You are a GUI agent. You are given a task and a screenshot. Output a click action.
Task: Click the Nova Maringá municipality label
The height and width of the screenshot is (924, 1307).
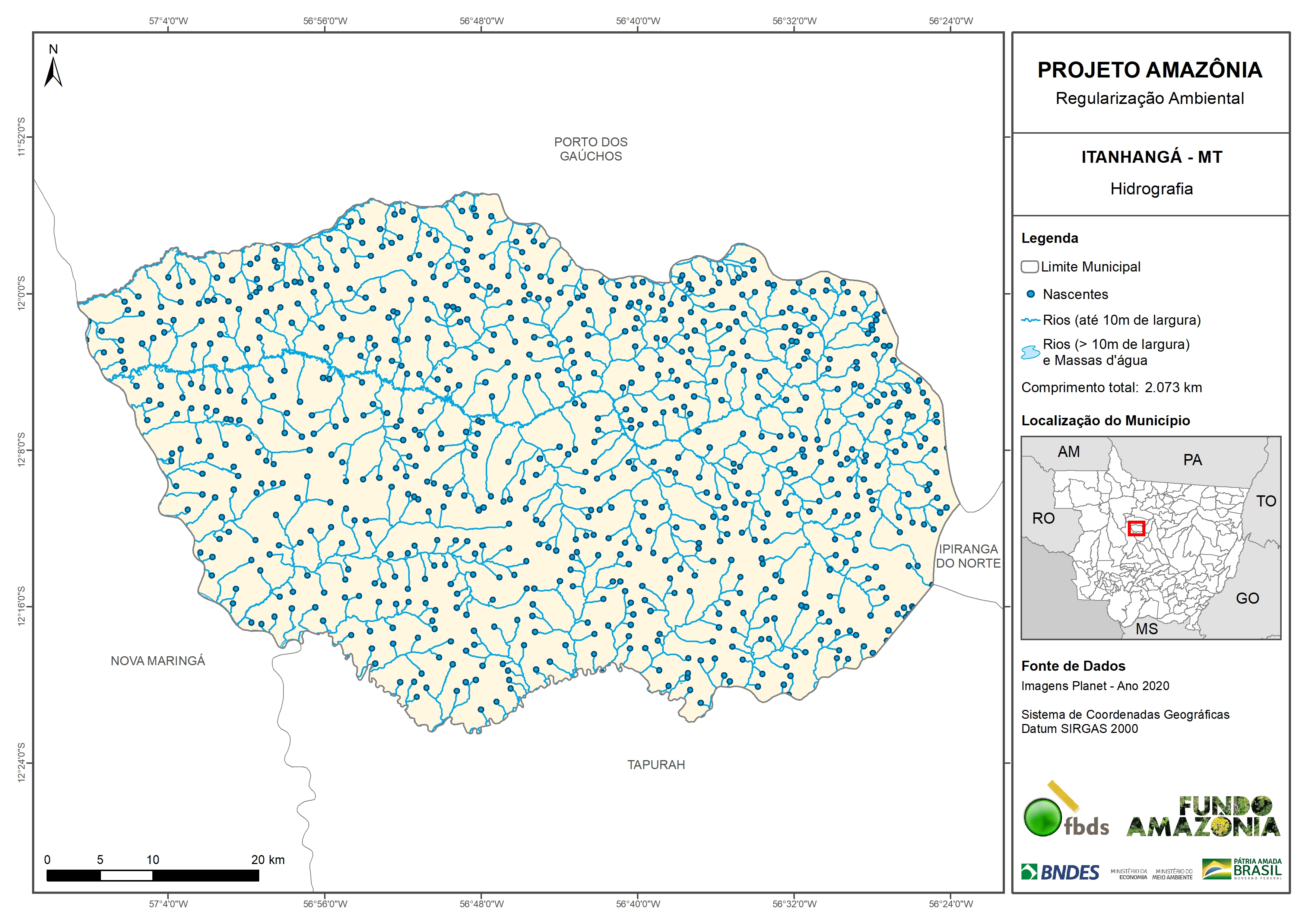(158, 661)
